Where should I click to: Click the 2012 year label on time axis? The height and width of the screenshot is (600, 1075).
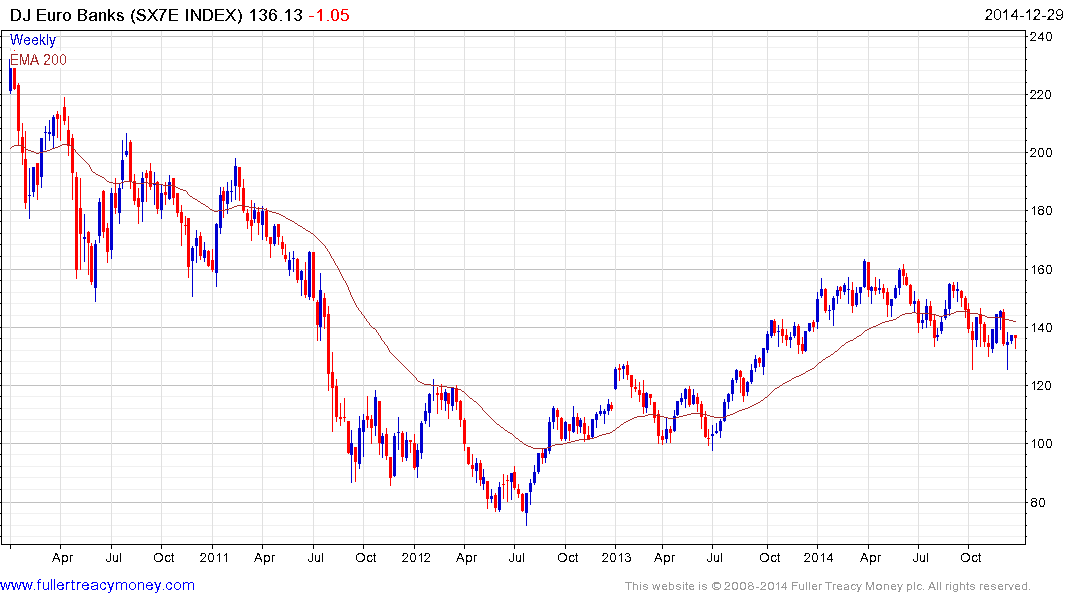[415, 557]
